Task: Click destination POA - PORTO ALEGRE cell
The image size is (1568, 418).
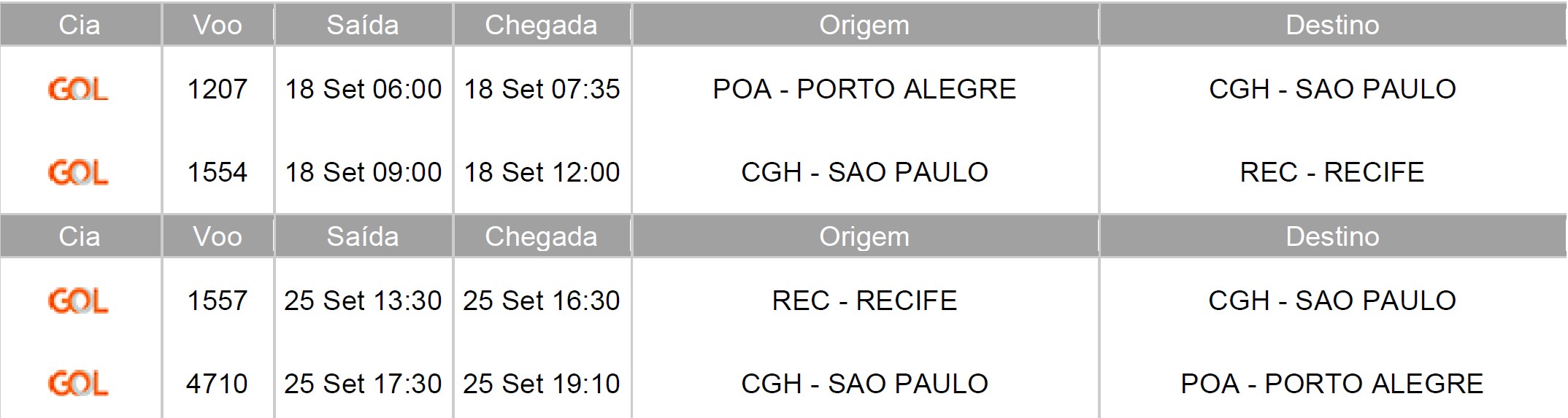Action: click(1333, 384)
